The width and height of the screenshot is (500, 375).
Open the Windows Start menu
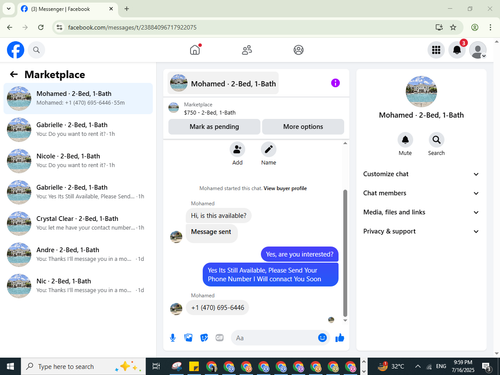click(x=10, y=366)
